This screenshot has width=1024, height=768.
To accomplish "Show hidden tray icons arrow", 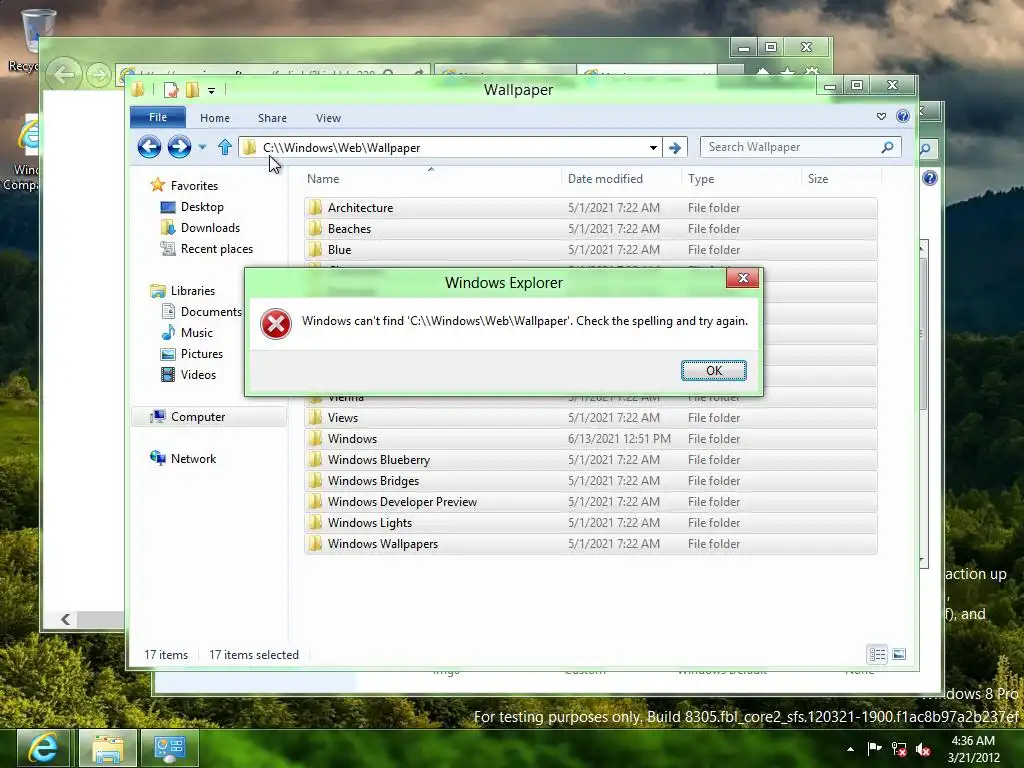I will click(x=850, y=749).
